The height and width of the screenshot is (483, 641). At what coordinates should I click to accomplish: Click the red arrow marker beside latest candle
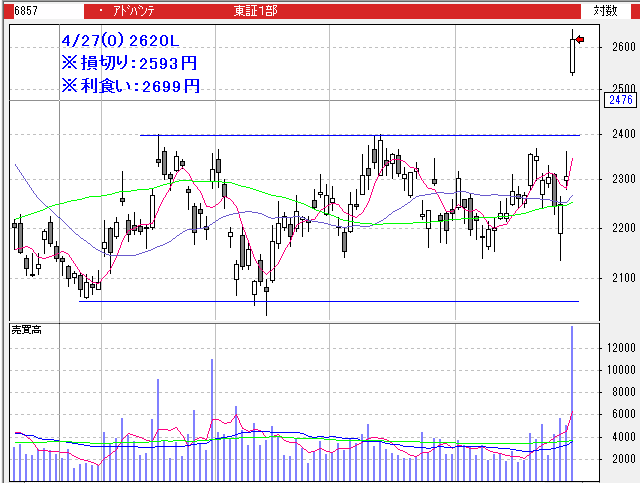579,39
